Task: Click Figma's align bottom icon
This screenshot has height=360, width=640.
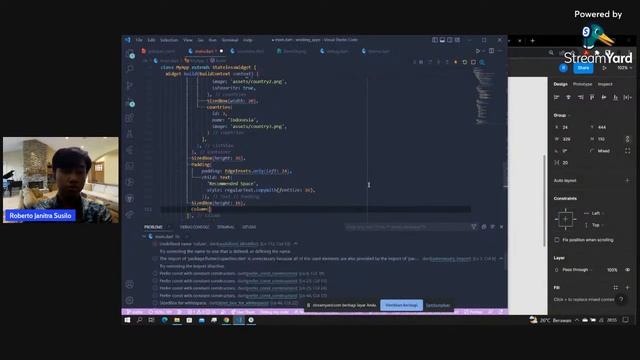Action: (x=616, y=97)
